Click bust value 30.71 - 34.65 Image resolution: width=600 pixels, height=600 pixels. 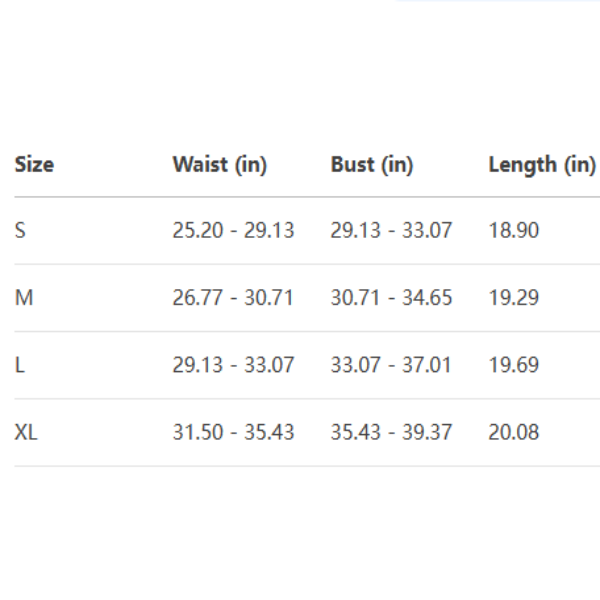point(391,298)
